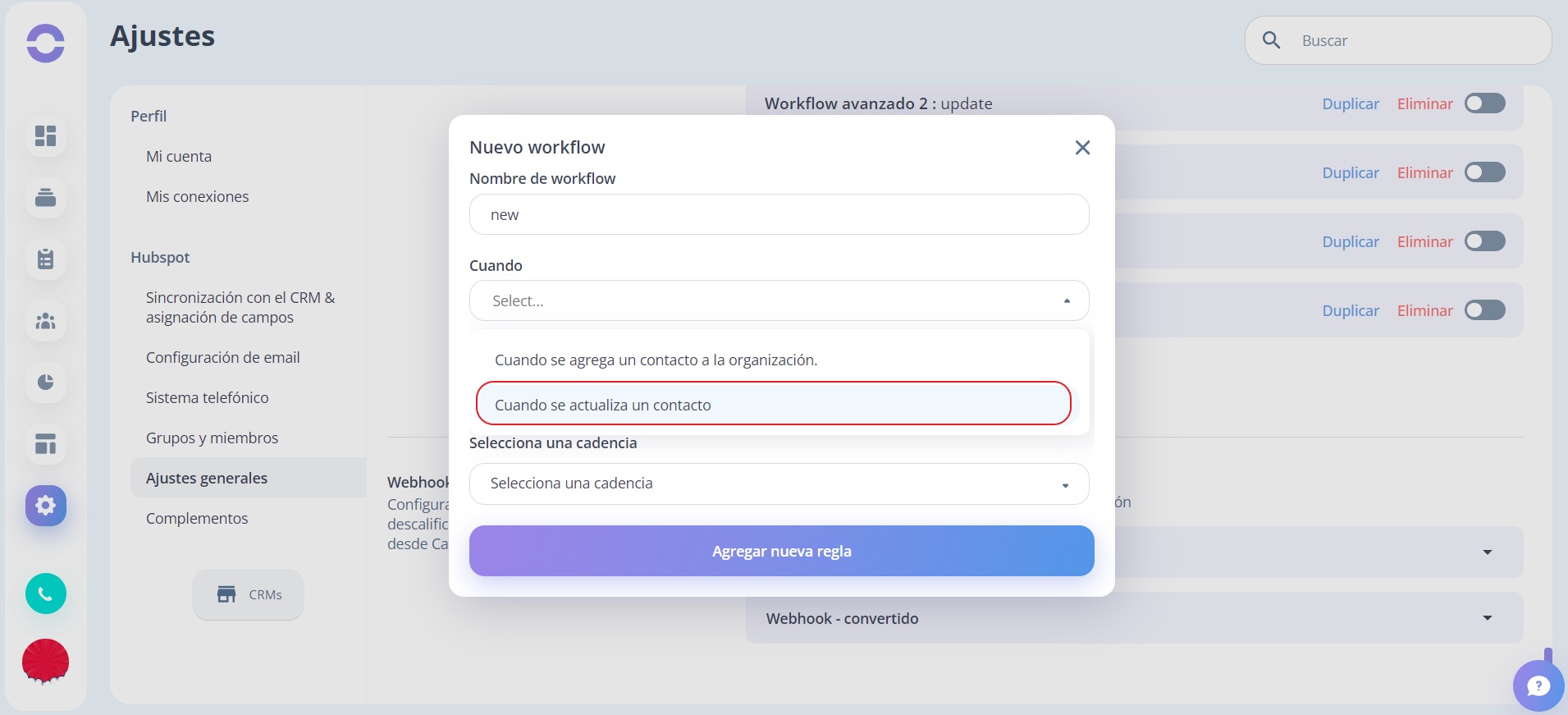This screenshot has height=715, width=1568.
Task: Click the settings gear icon in sidebar
Action: (46, 506)
